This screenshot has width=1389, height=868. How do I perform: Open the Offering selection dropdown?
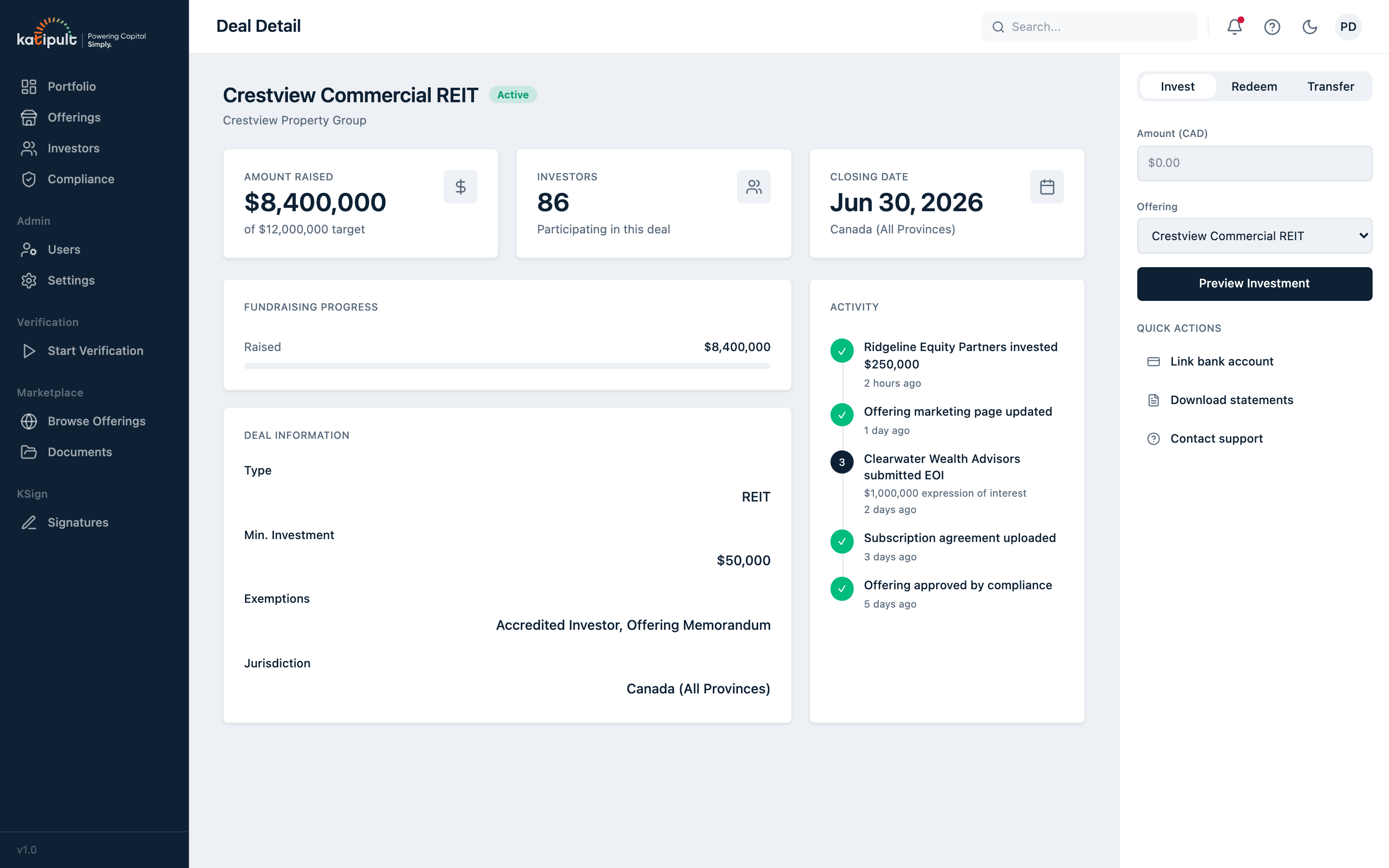(x=1254, y=235)
